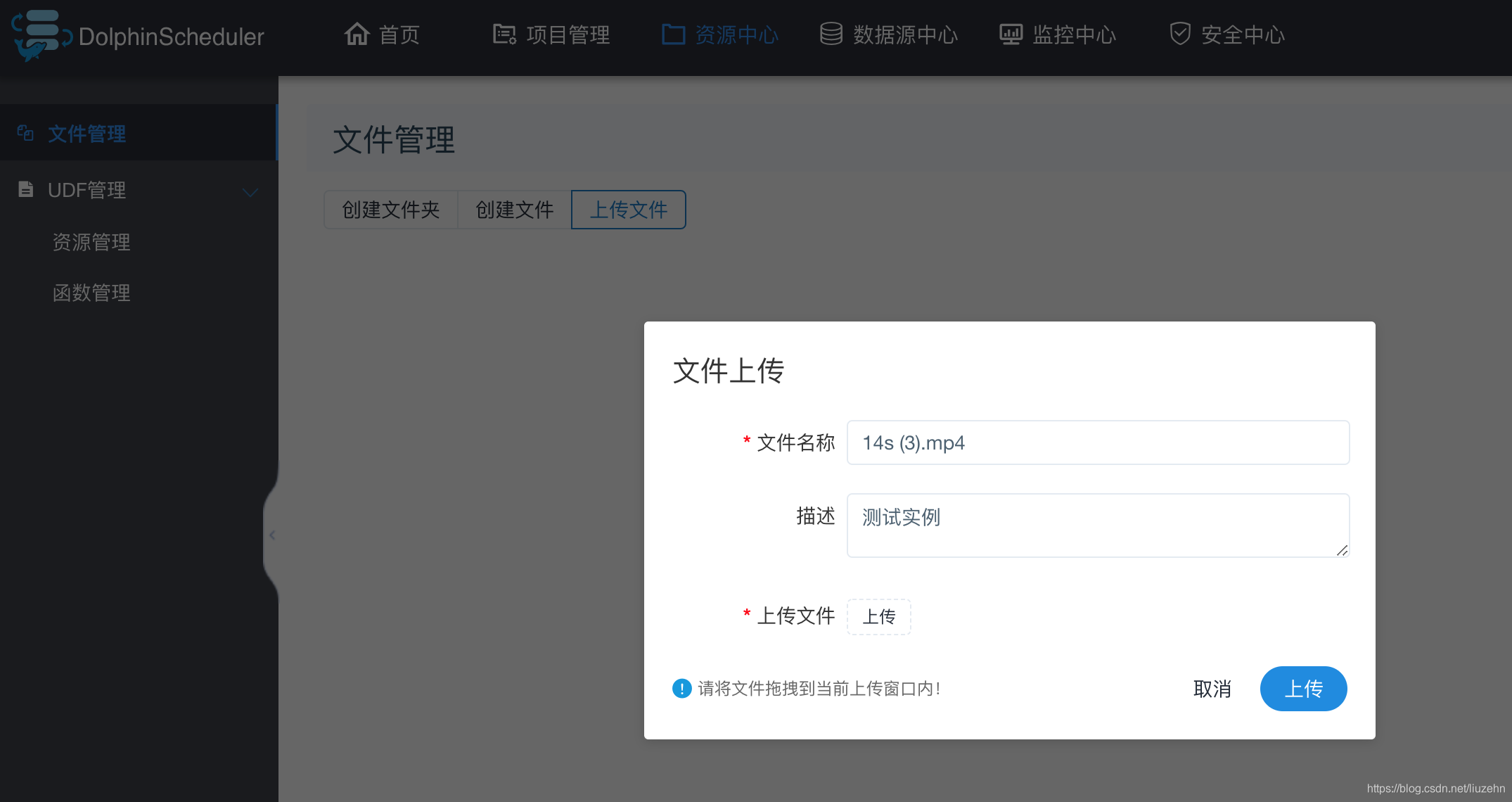This screenshot has width=1512, height=802.
Task: Select the 创建文件 button
Action: pyautogui.click(x=514, y=210)
